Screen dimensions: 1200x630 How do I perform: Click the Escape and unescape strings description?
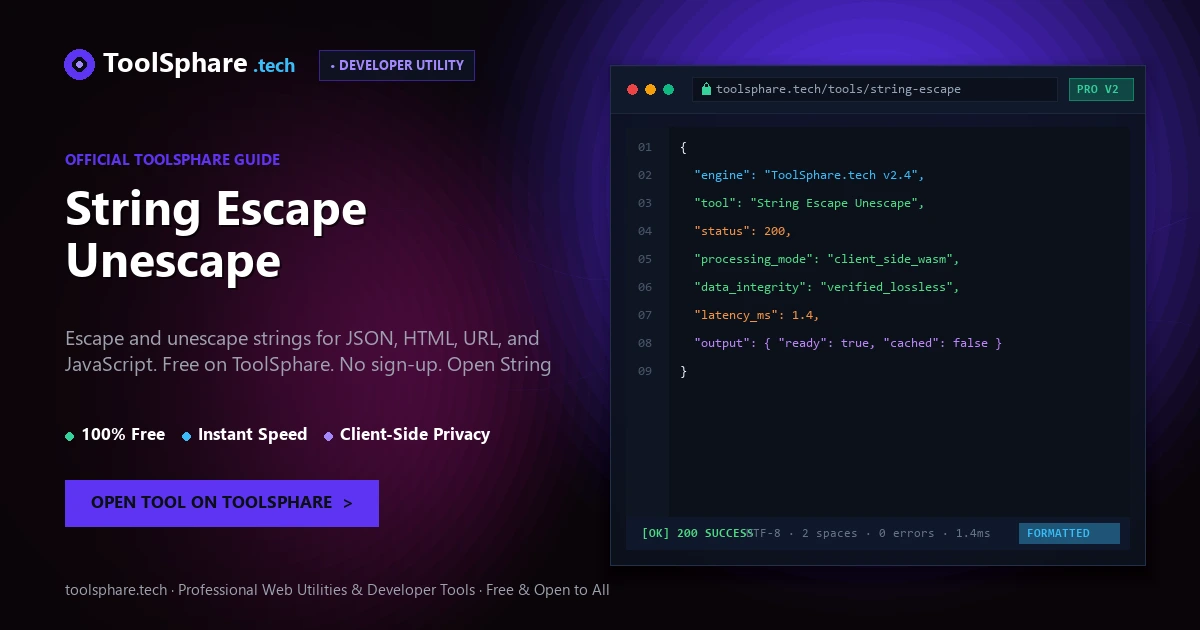click(x=308, y=351)
